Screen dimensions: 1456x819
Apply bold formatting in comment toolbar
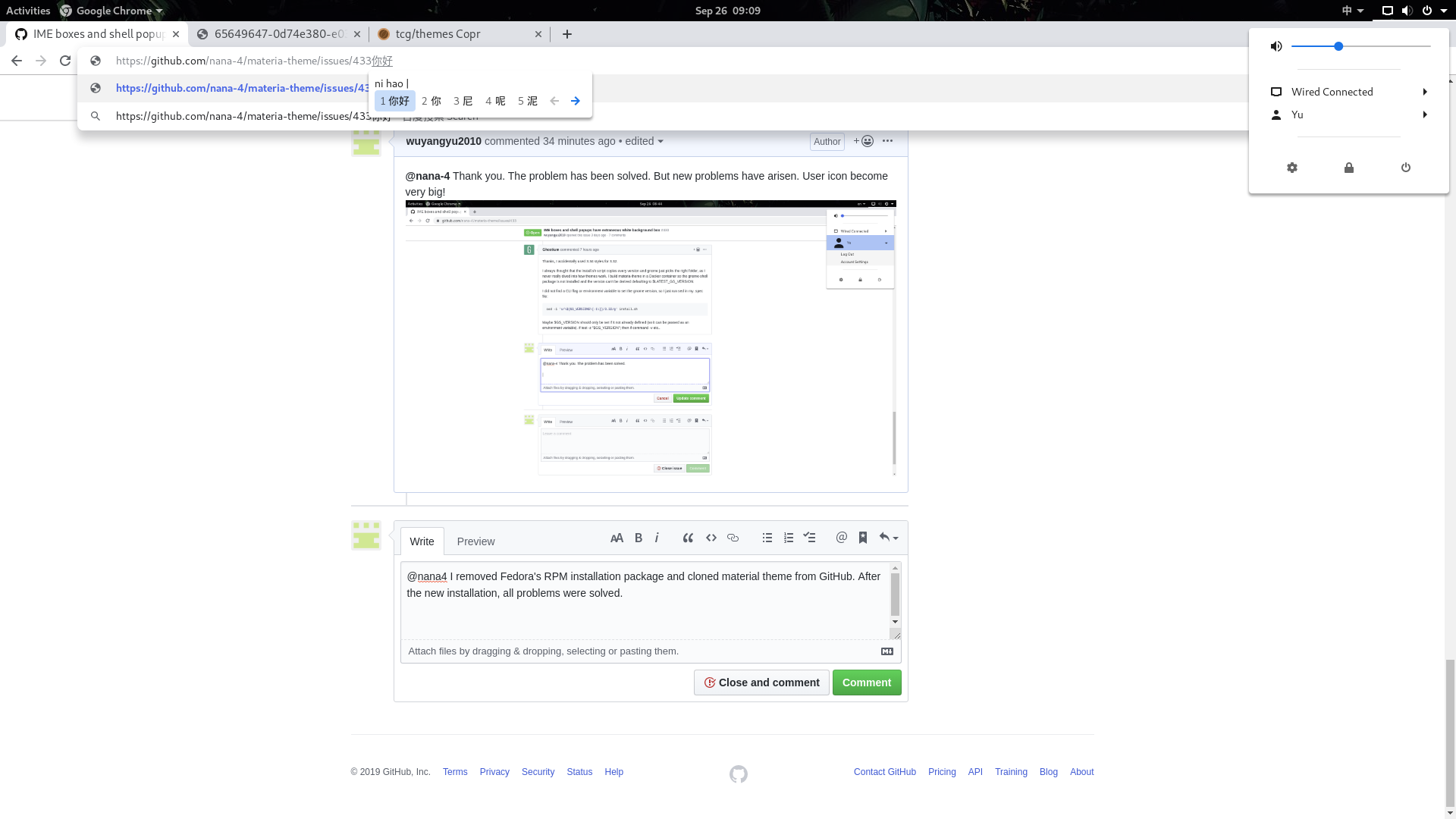pos(639,538)
